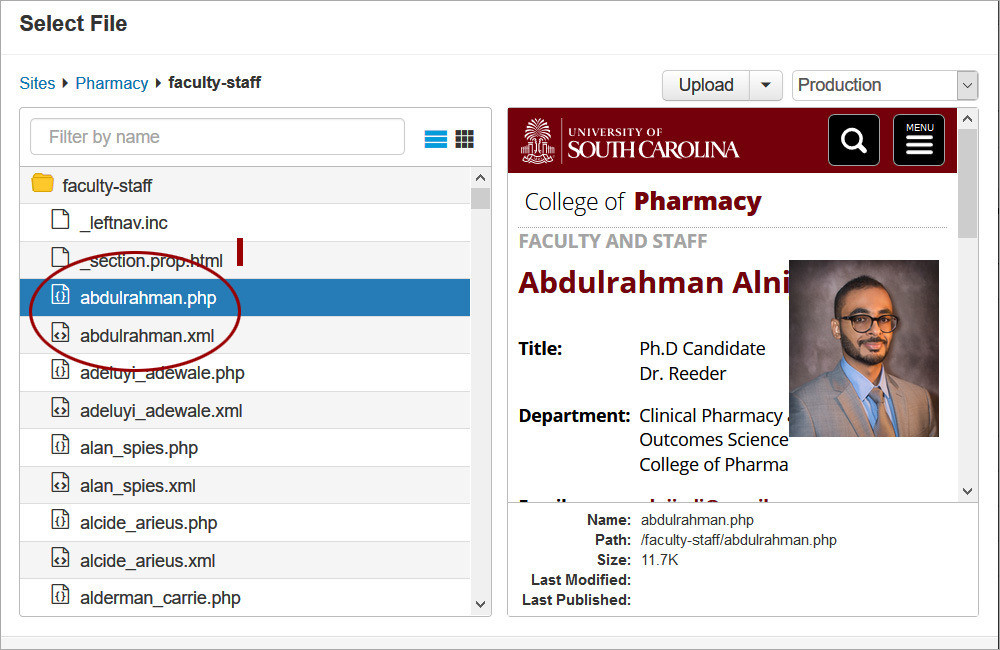The height and width of the screenshot is (650, 1000).
Task: Click the search magnifier in preview
Action: coord(854,140)
